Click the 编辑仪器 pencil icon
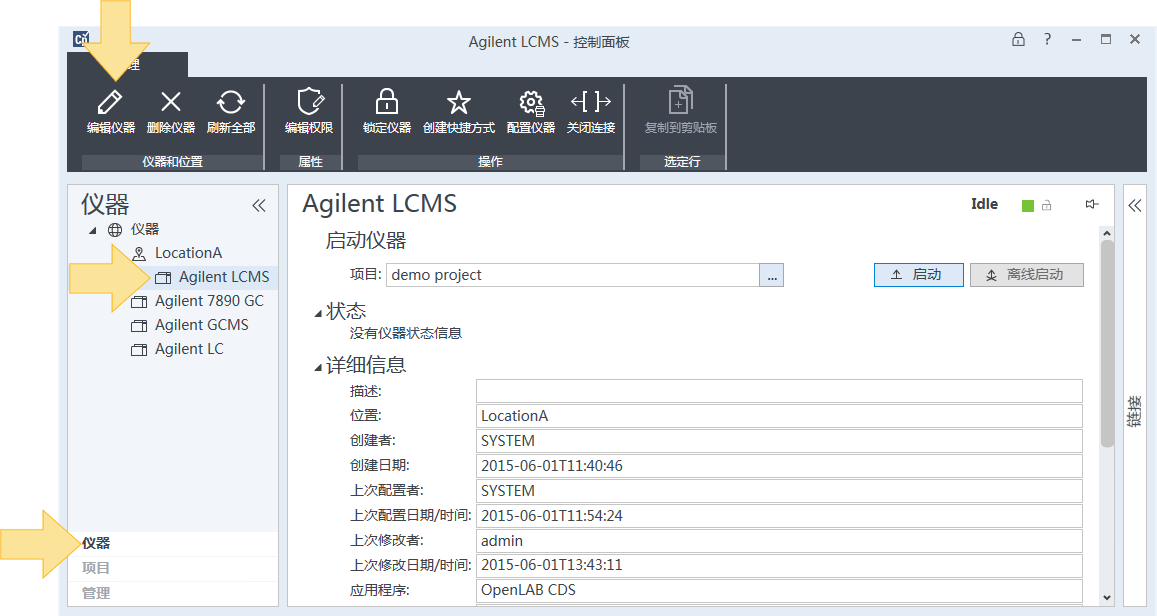 110,102
